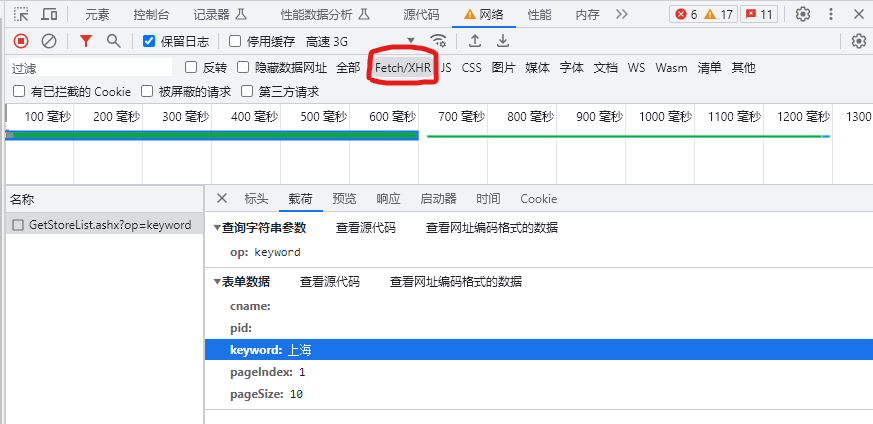Open the network search magnifier
This screenshot has height=424, width=873.
pos(114,41)
